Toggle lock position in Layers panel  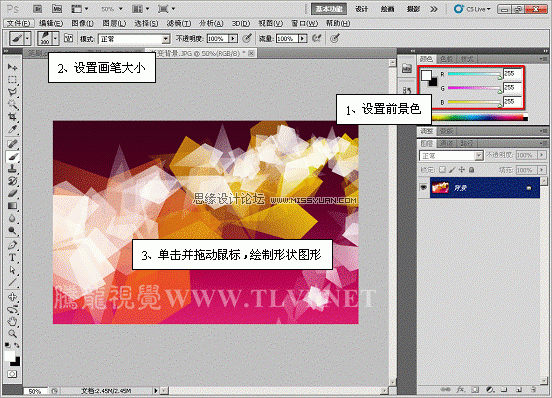click(x=462, y=170)
